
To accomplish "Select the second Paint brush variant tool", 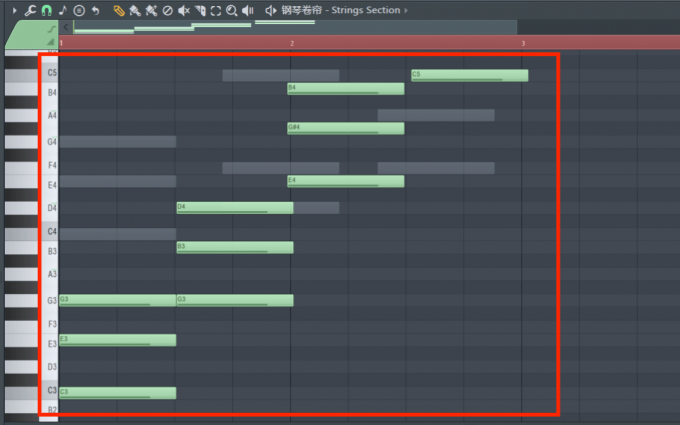I will click(151, 10).
